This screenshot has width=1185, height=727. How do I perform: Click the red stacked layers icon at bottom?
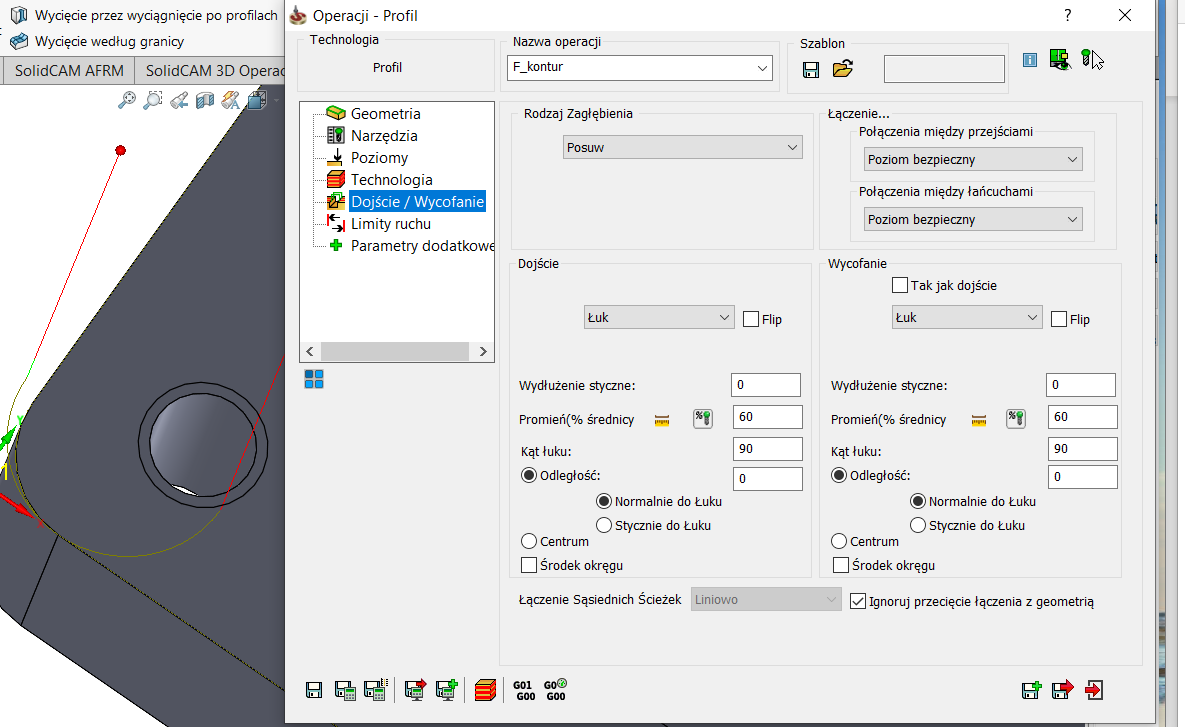click(485, 690)
